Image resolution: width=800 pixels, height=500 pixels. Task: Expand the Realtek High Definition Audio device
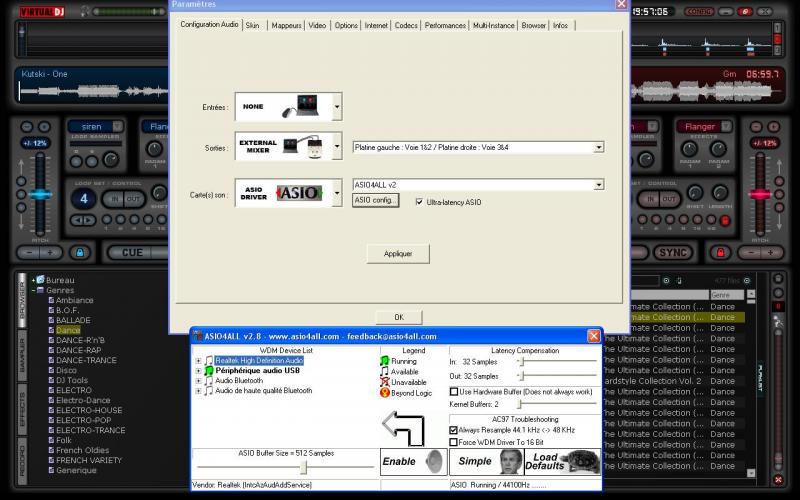coord(198,361)
